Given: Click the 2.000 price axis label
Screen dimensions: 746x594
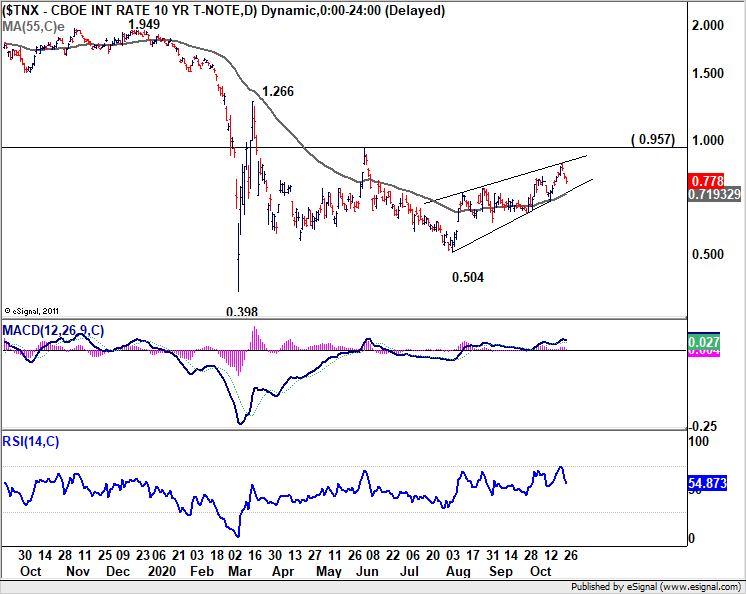Looking at the screenshot, I should [707, 25].
